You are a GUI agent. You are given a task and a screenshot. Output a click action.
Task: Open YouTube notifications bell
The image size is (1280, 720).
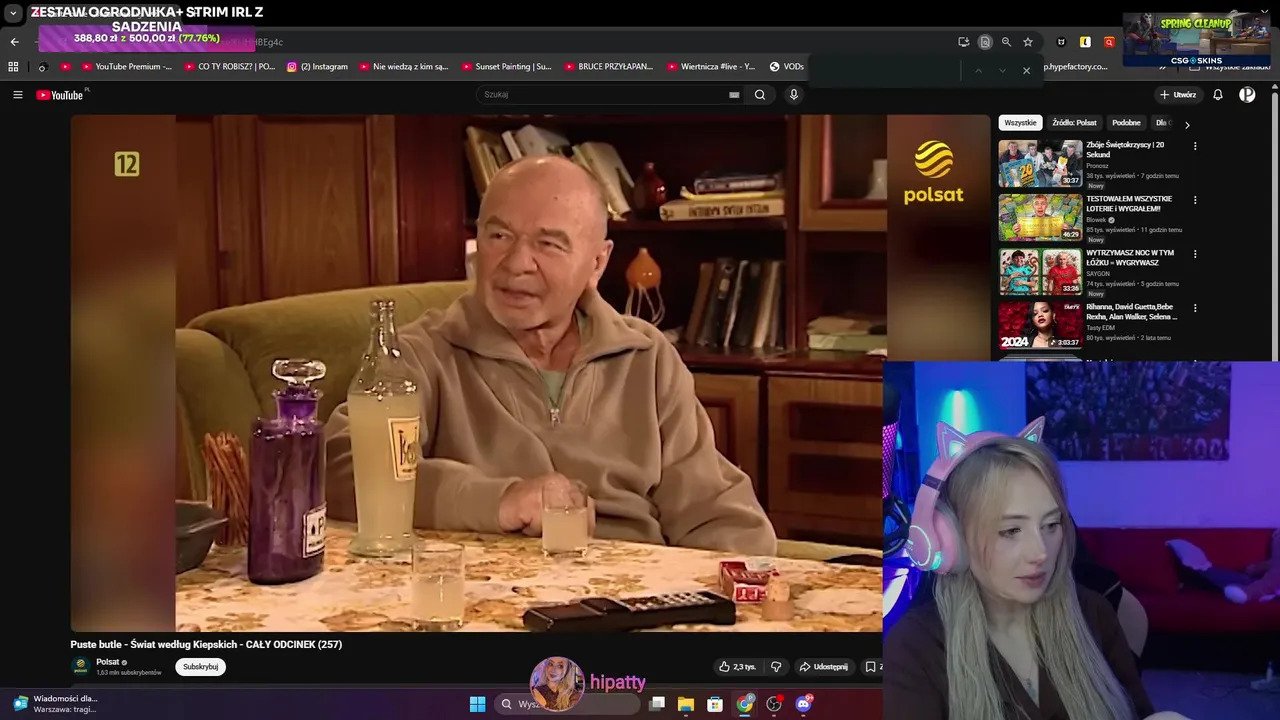click(1218, 95)
